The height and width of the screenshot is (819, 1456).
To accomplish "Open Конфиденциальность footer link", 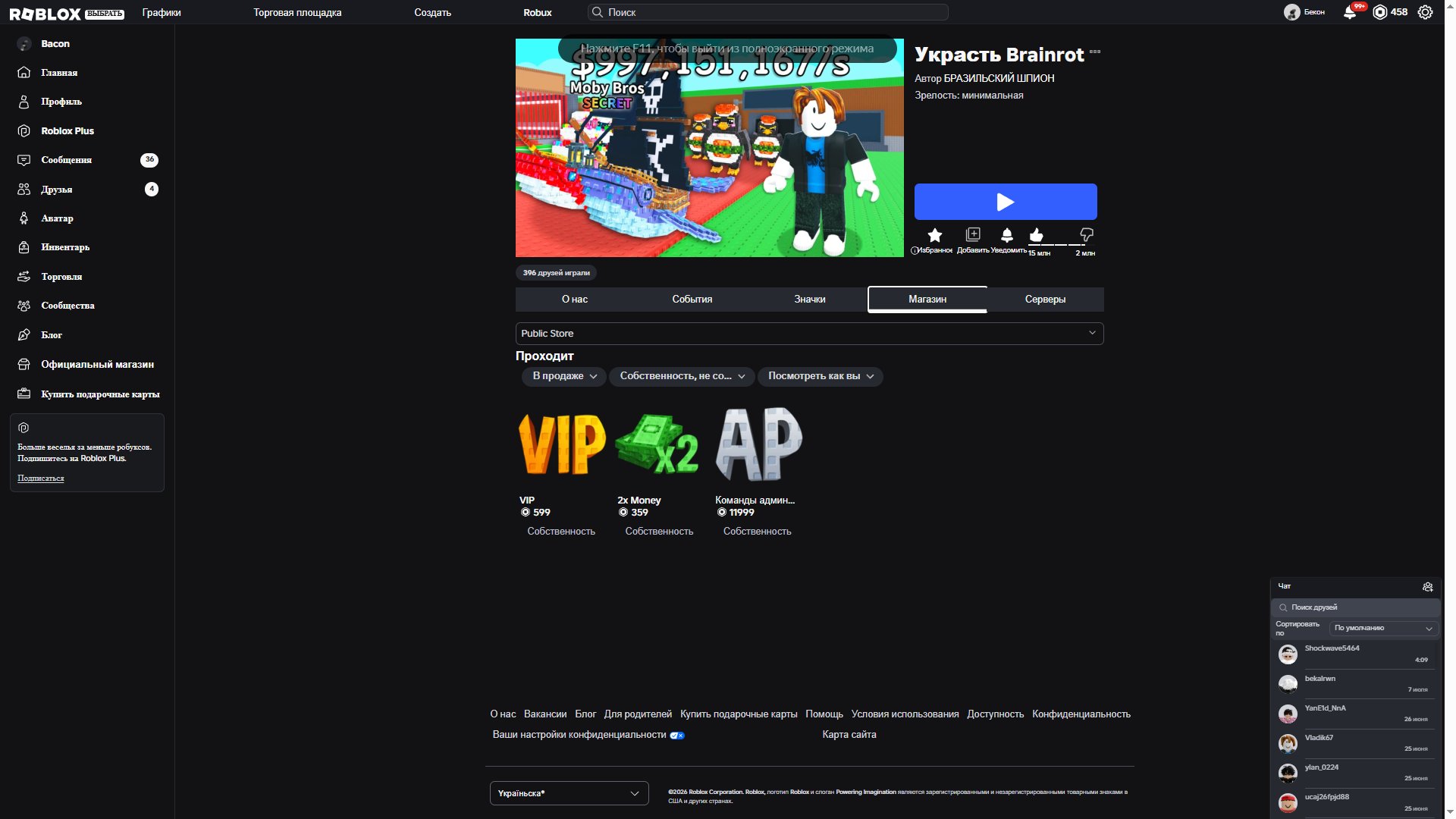I will tap(1081, 714).
